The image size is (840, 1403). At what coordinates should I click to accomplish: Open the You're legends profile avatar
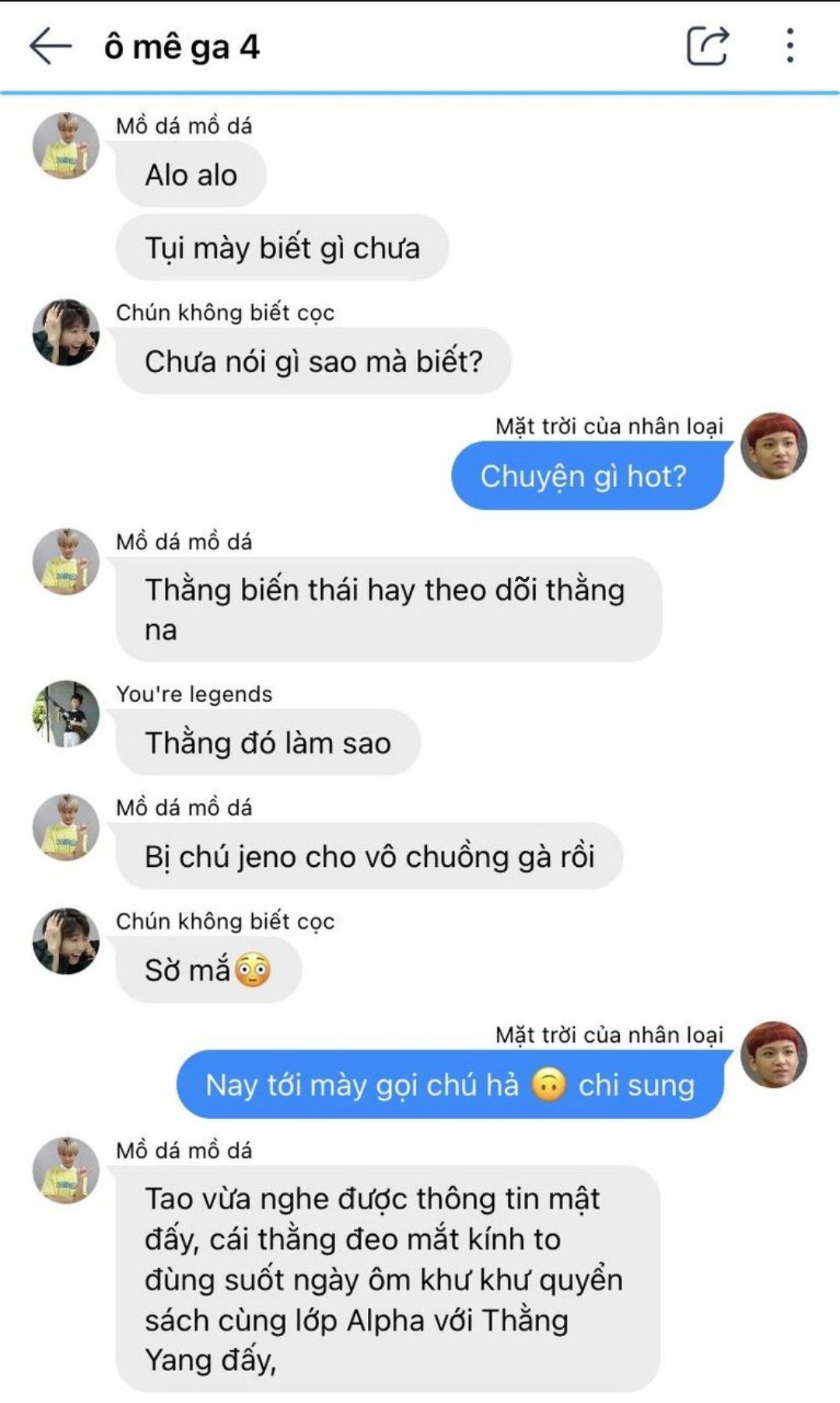[x=66, y=714]
